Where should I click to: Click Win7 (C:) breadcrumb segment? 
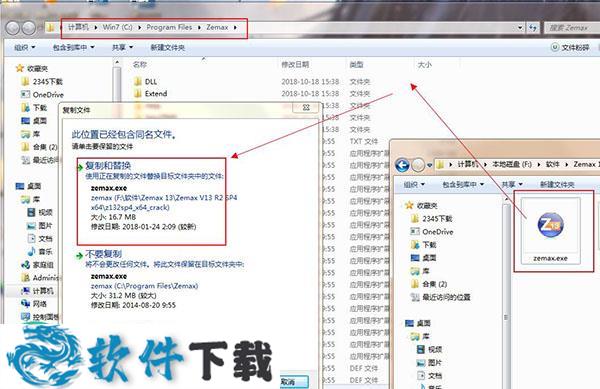click(x=117, y=28)
